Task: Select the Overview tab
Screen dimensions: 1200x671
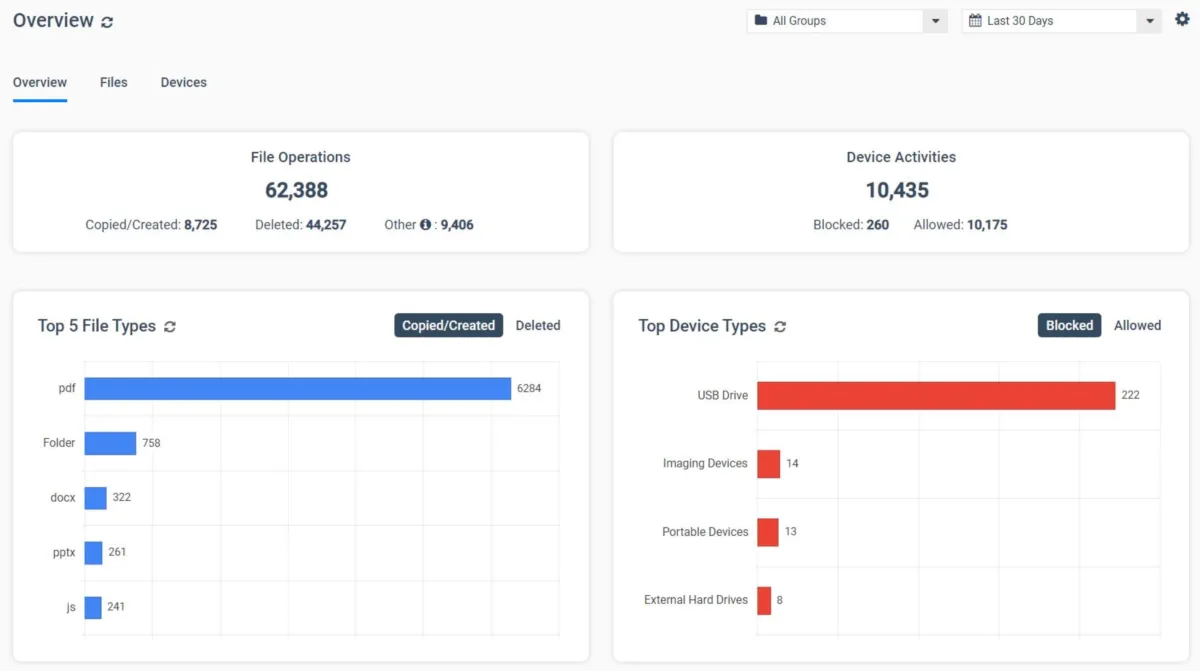Action: [x=40, y=82]
